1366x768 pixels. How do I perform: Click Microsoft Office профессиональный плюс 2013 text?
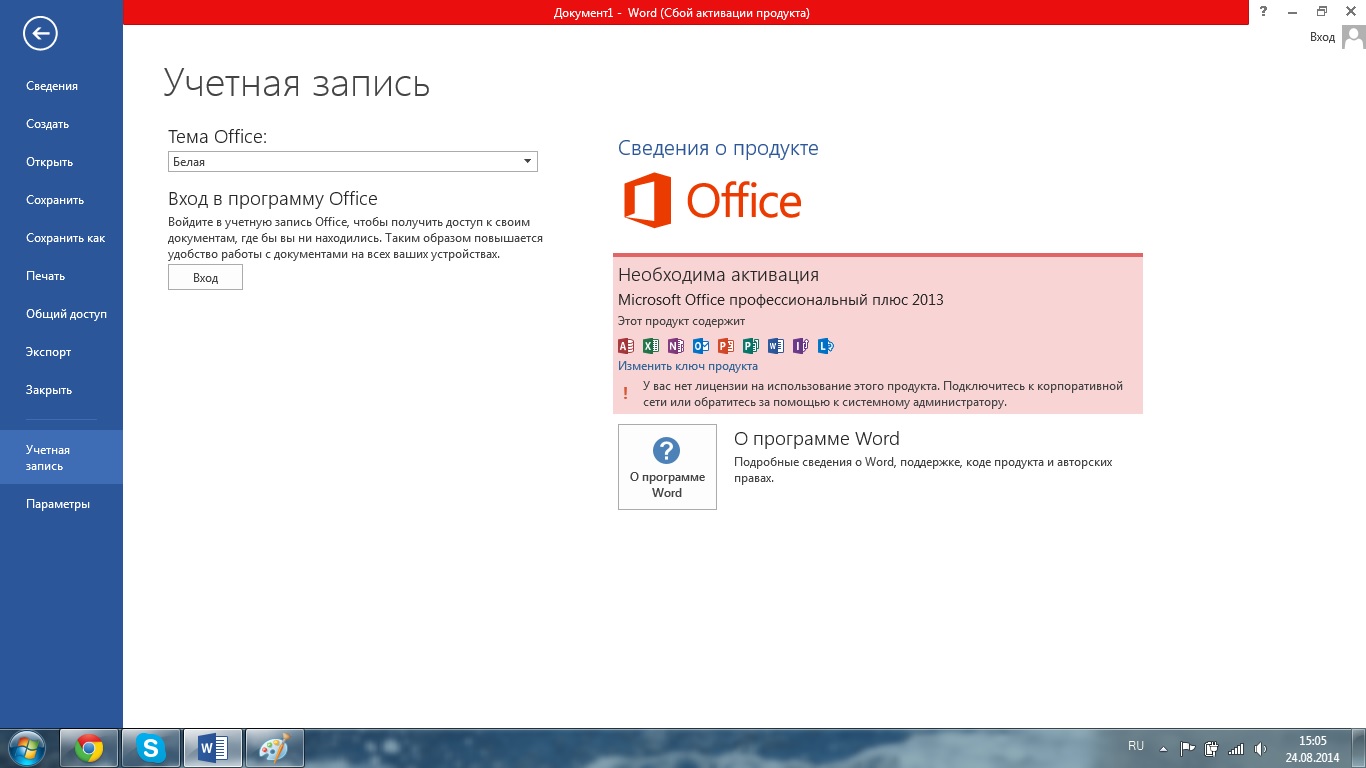click(781, 300)
